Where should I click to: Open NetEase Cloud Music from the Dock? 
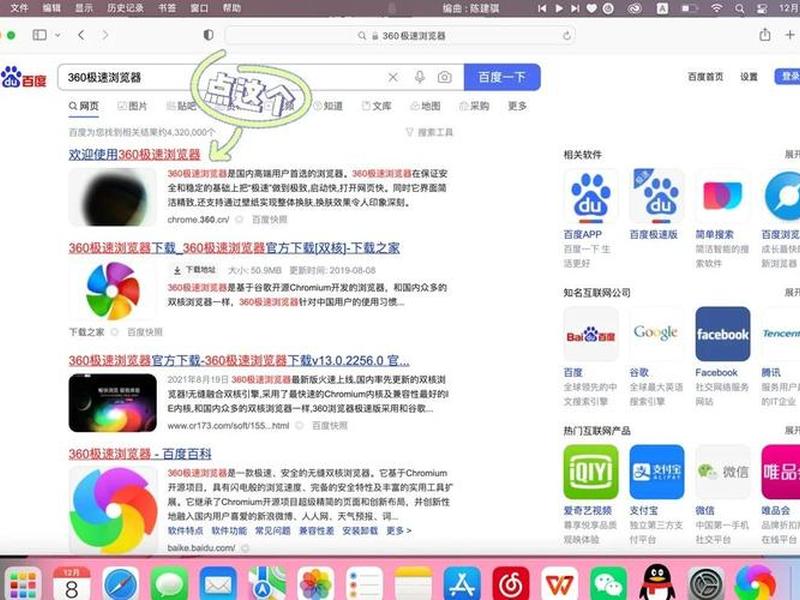coord(511,583)
